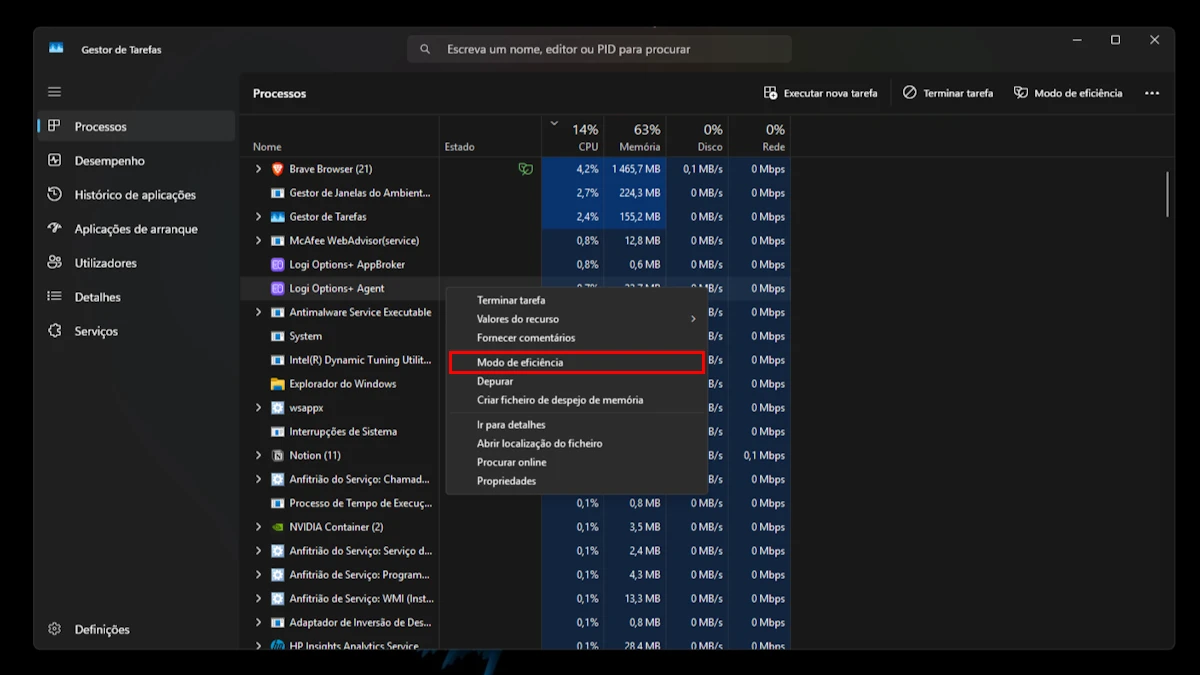Select Abrir localização do ficheiro
This screenshot has width=1200, height=675.
coord(539,443)
